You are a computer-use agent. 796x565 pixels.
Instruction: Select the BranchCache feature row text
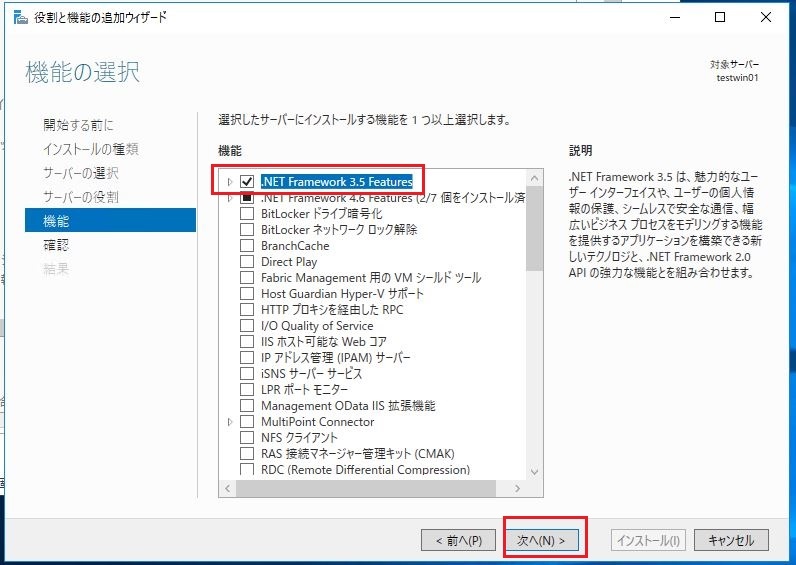point(295,246)
